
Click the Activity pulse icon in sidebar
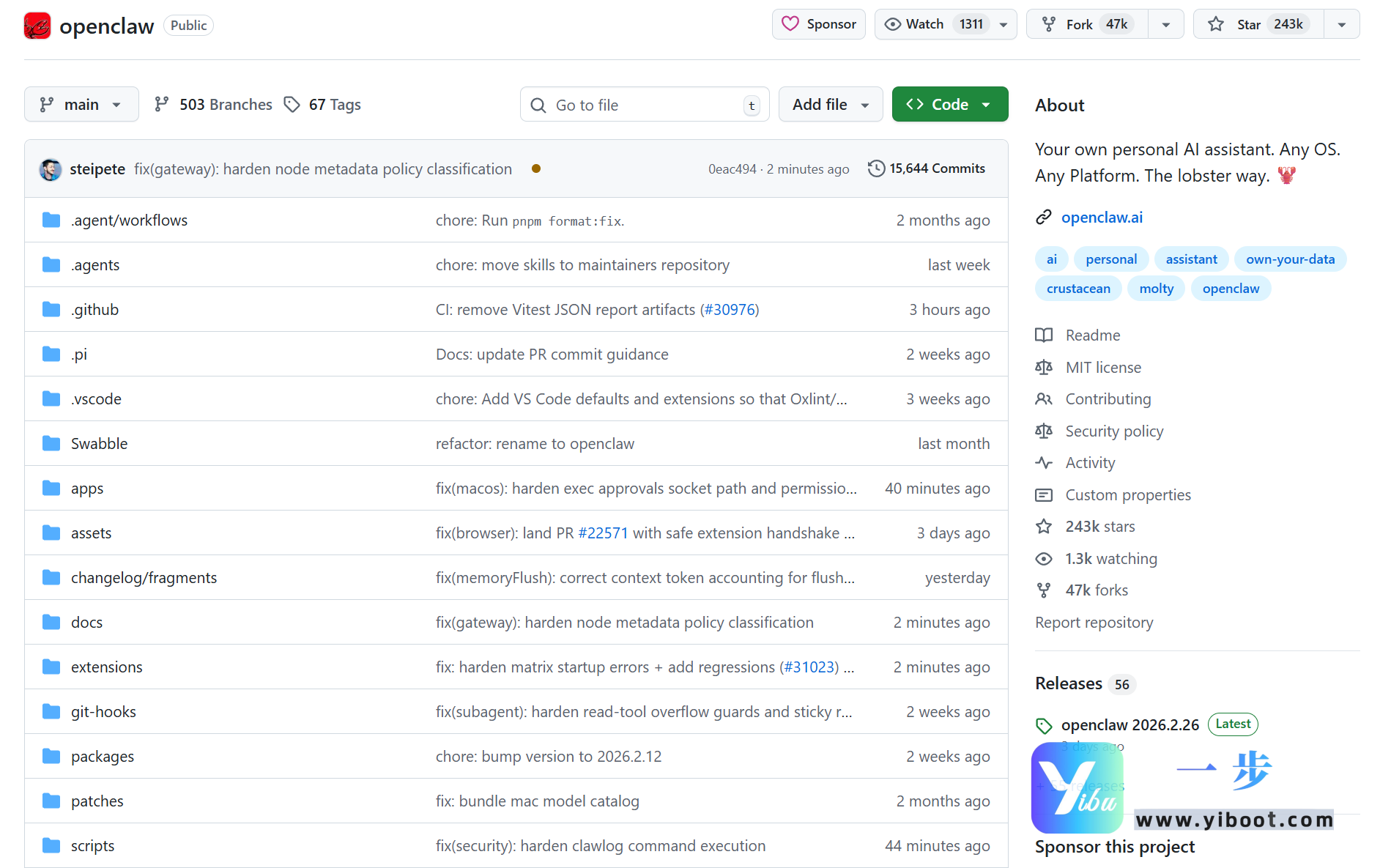[1044, 463]
